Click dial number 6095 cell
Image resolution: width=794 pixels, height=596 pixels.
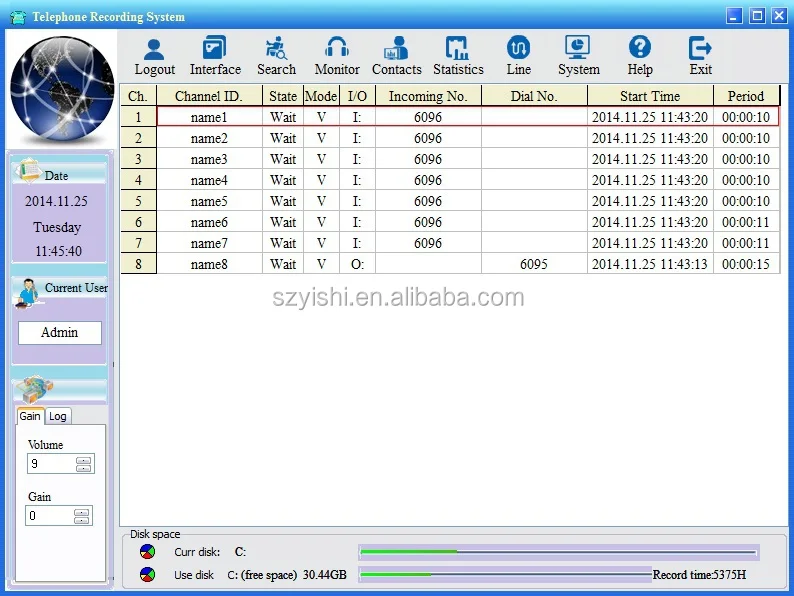point(534,264)
